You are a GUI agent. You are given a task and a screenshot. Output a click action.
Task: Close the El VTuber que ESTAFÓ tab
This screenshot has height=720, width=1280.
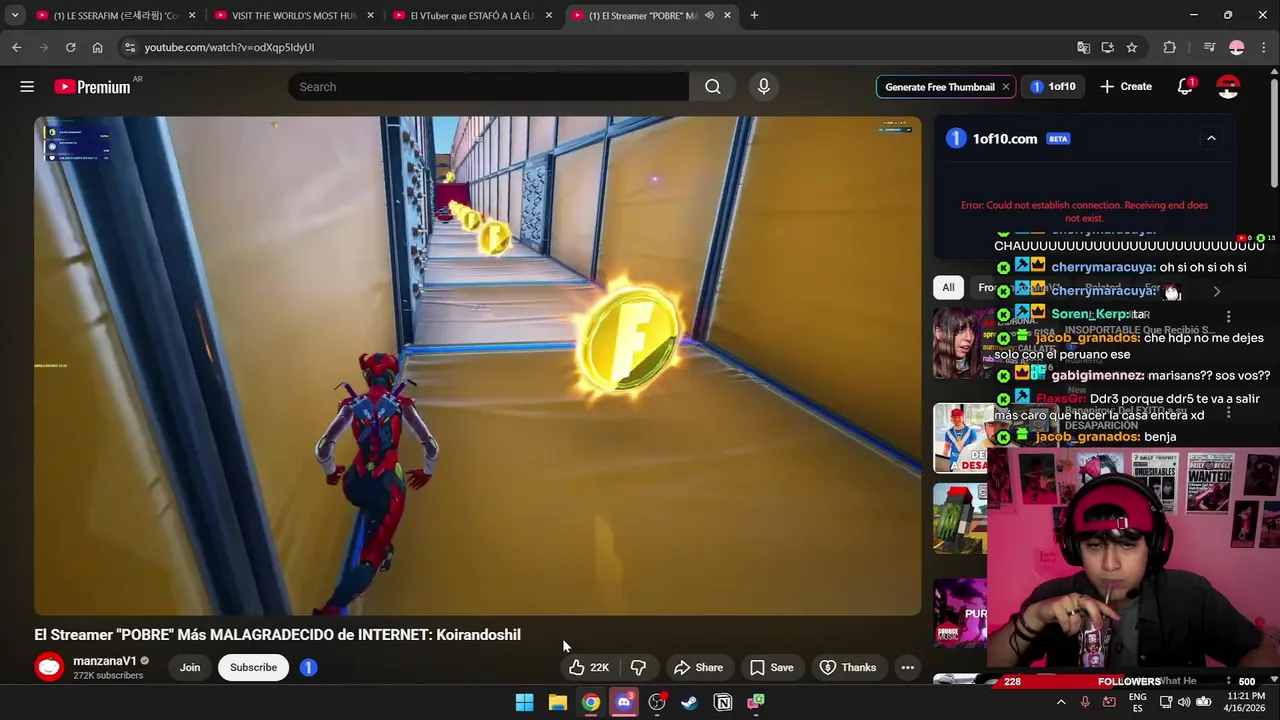pyautogui.click(x=549, y=15)
